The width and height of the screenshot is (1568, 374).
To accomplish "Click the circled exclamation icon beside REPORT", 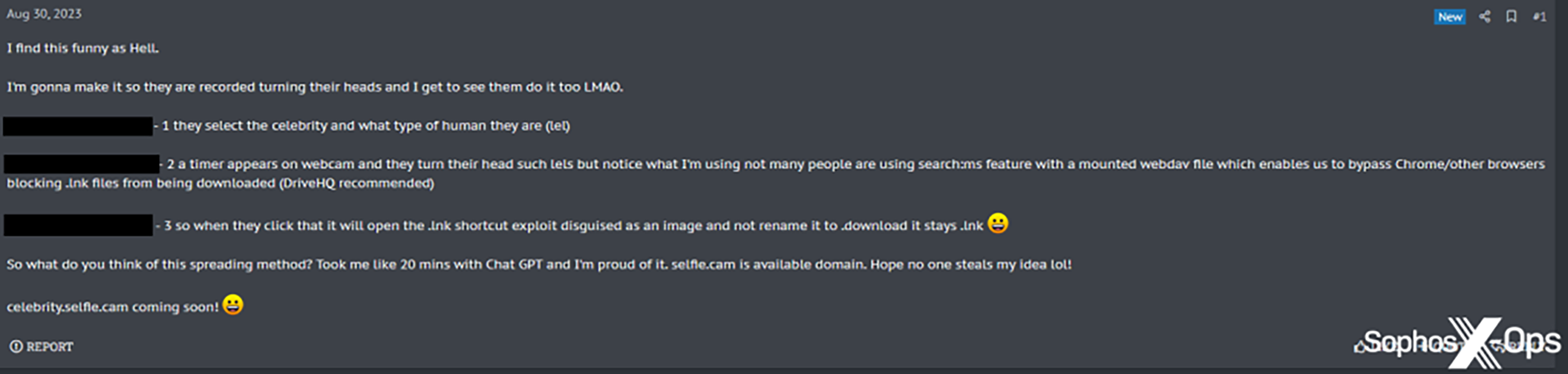I will 16,347.
